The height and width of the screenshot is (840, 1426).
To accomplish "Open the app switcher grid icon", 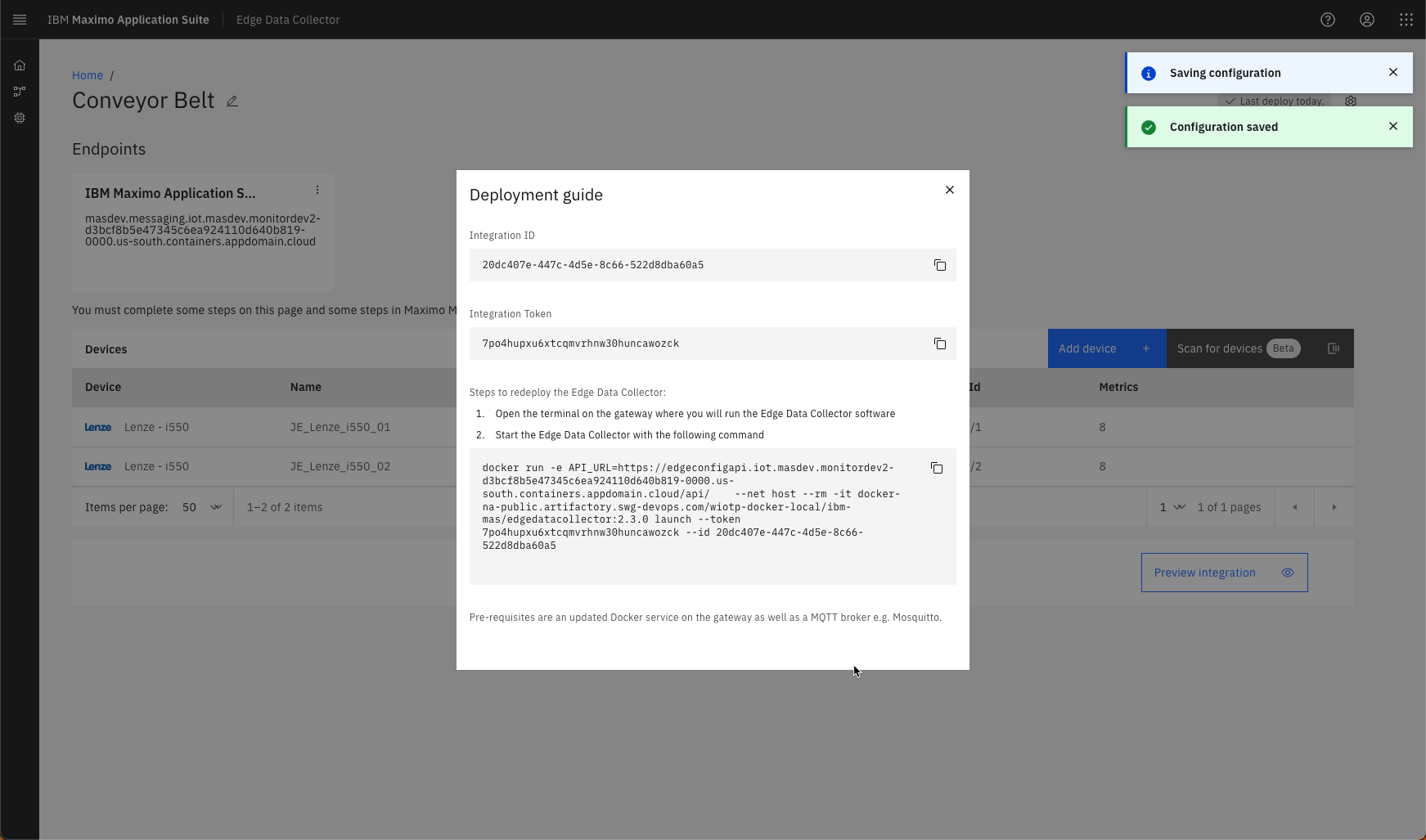I will click(x=1406, y=20).
